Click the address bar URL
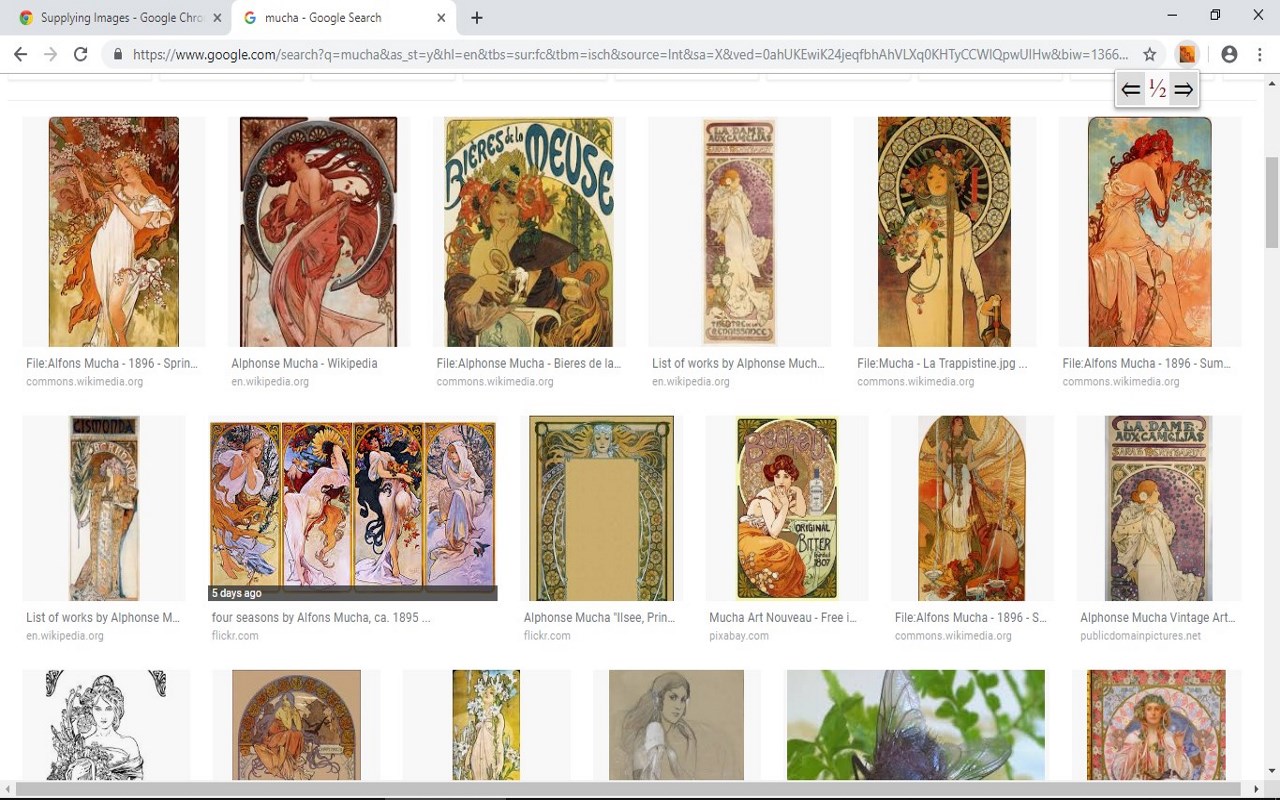Image resolution: width=1280 pixels, height=800 pixels. click(x=630, y=54)
